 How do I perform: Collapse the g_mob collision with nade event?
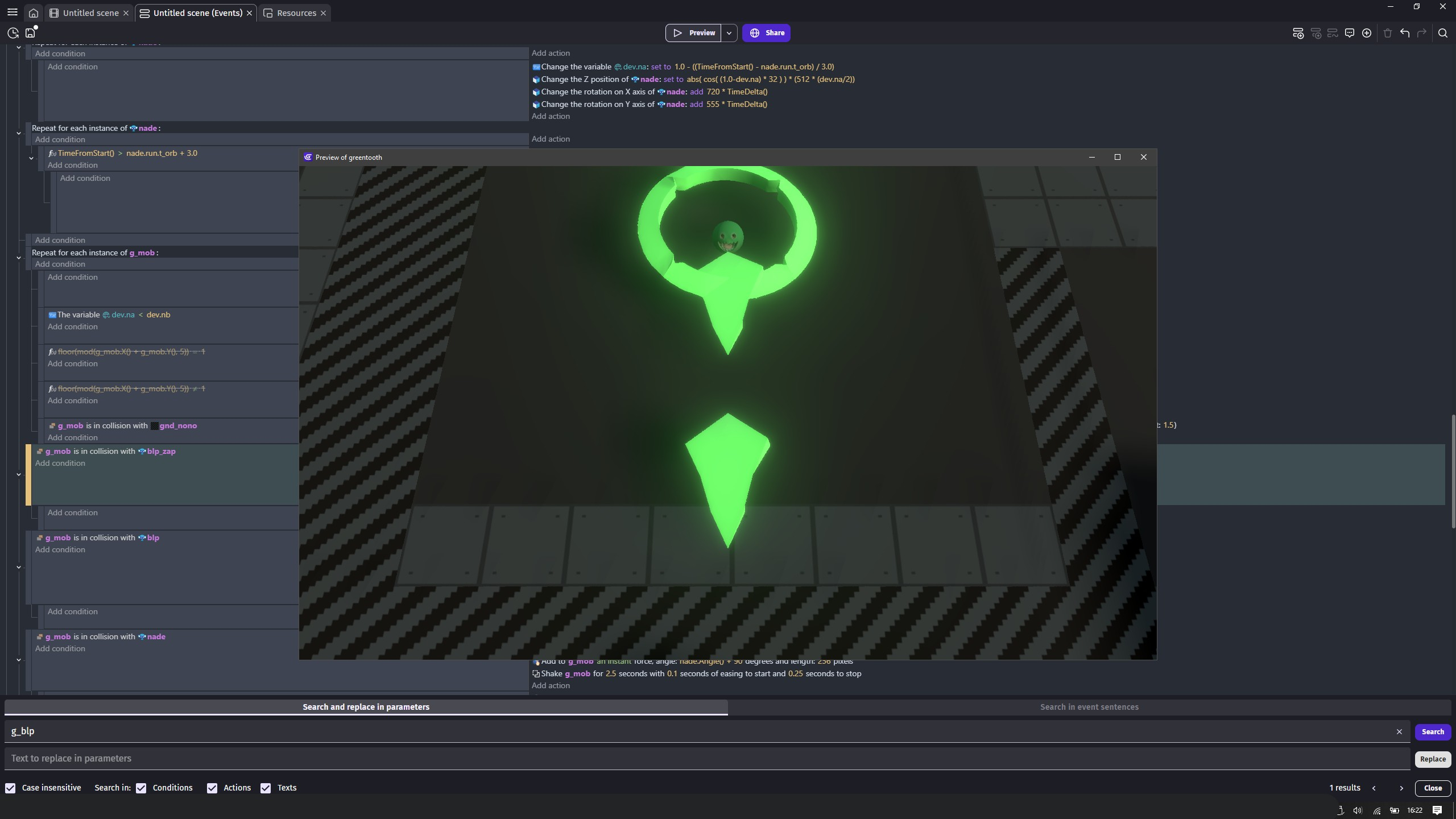[x=19, y=660]
